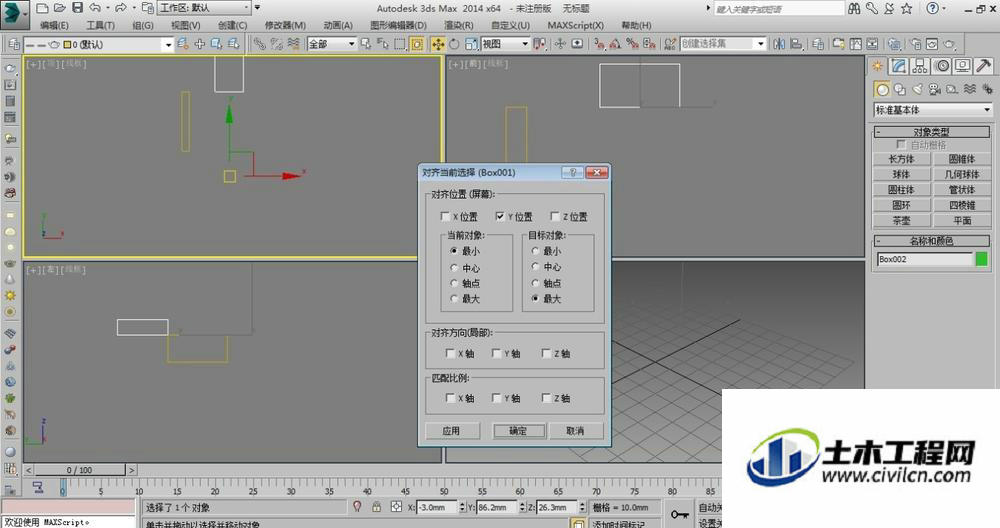Activate the Select and Rotate tool
Image resolution: width=1000 pixels, height=528 pixels.
point(454,43)
